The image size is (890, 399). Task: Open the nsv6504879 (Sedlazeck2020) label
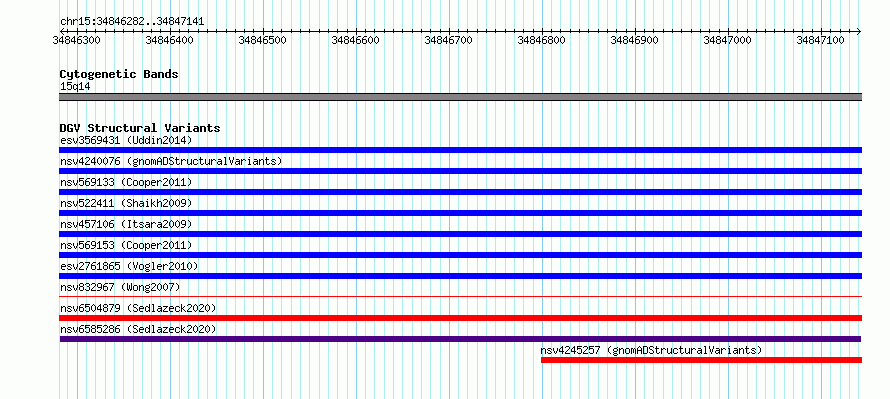(x=138, y=308)
